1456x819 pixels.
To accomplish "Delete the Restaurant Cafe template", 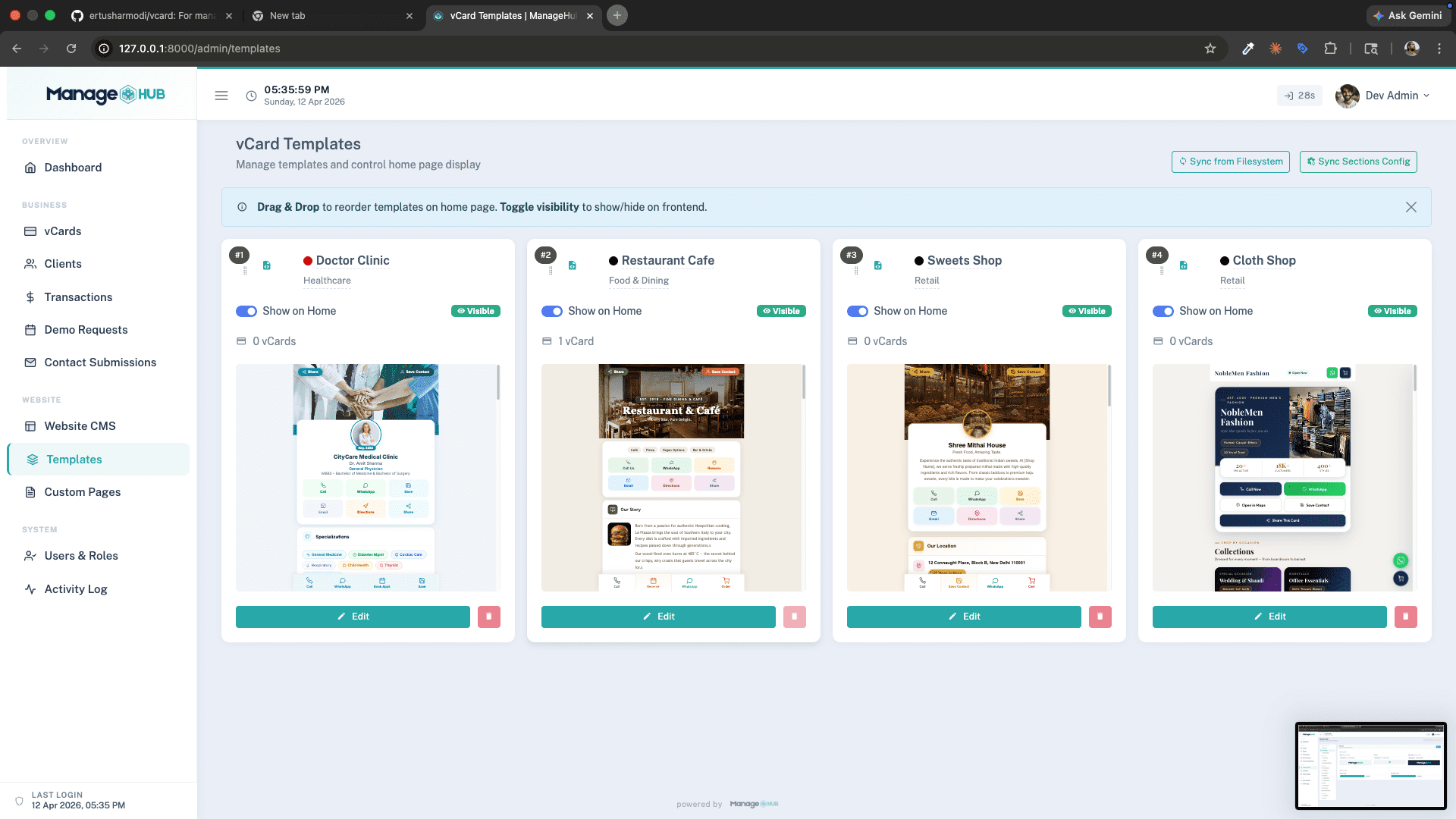I will pos(795,617).
